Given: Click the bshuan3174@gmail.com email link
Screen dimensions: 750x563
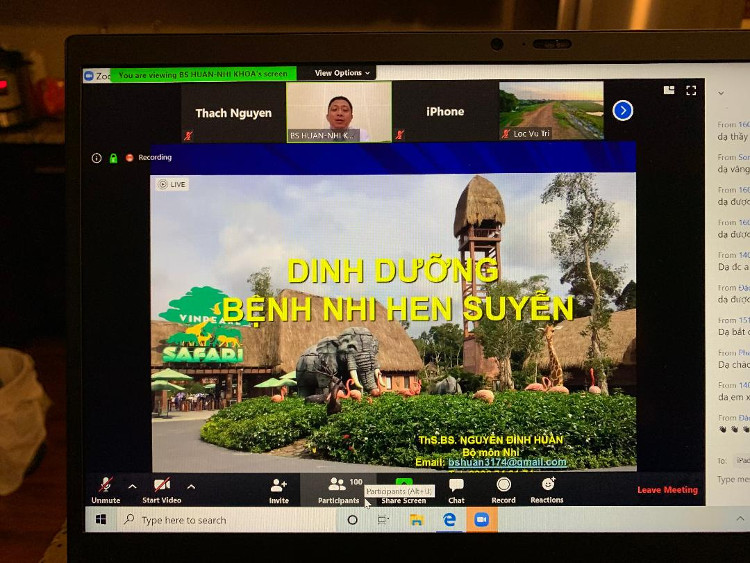Looking at the screenshot, I should (507, 462).
